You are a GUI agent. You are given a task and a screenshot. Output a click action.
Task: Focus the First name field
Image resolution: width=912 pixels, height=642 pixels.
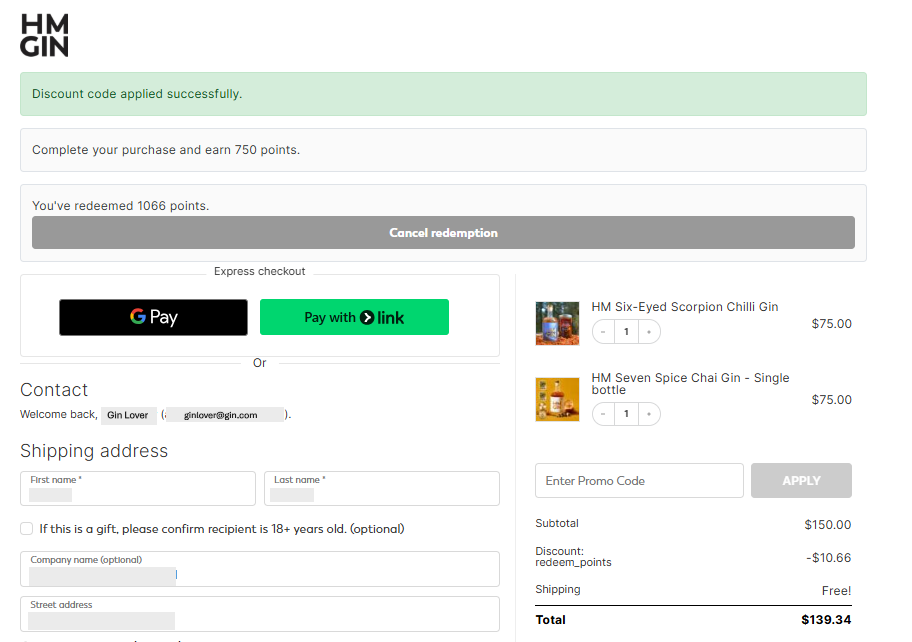(x=138, y=488)
